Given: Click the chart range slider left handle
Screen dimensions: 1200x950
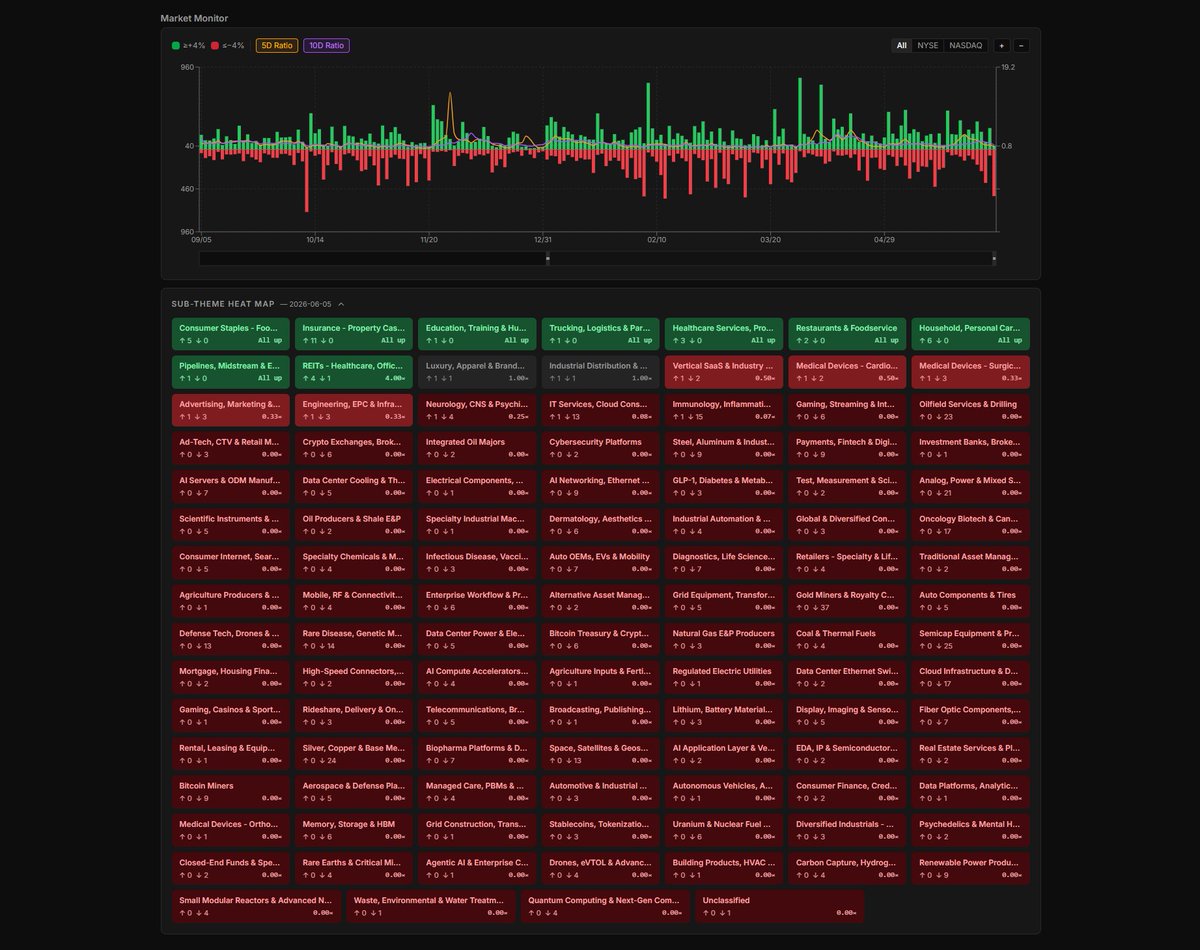Looking at the screenshot, I should pos(547,258).
